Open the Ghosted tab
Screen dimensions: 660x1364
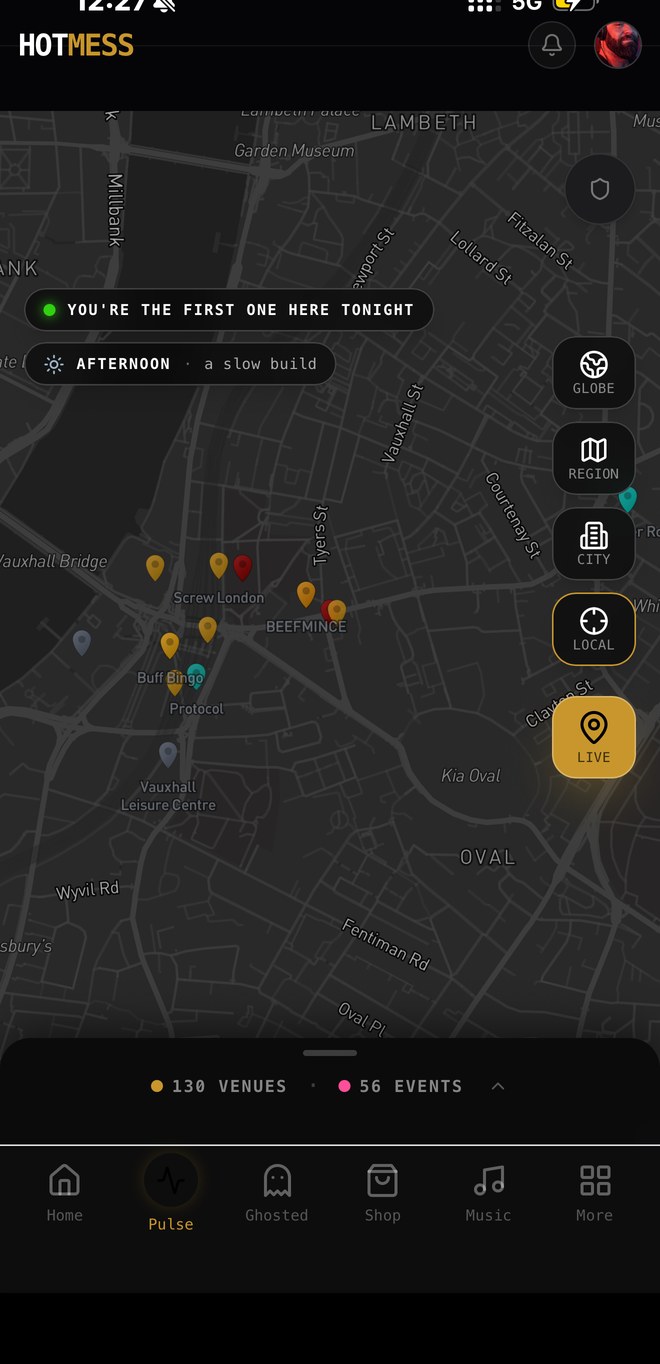[x=277, y=1193]
